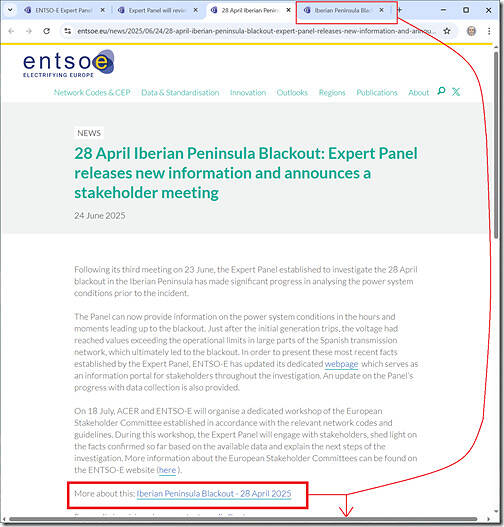Switch to the Iberian Peninsula Blackout tab
Screen dimensions: 504x527
[x=343, y=10]
